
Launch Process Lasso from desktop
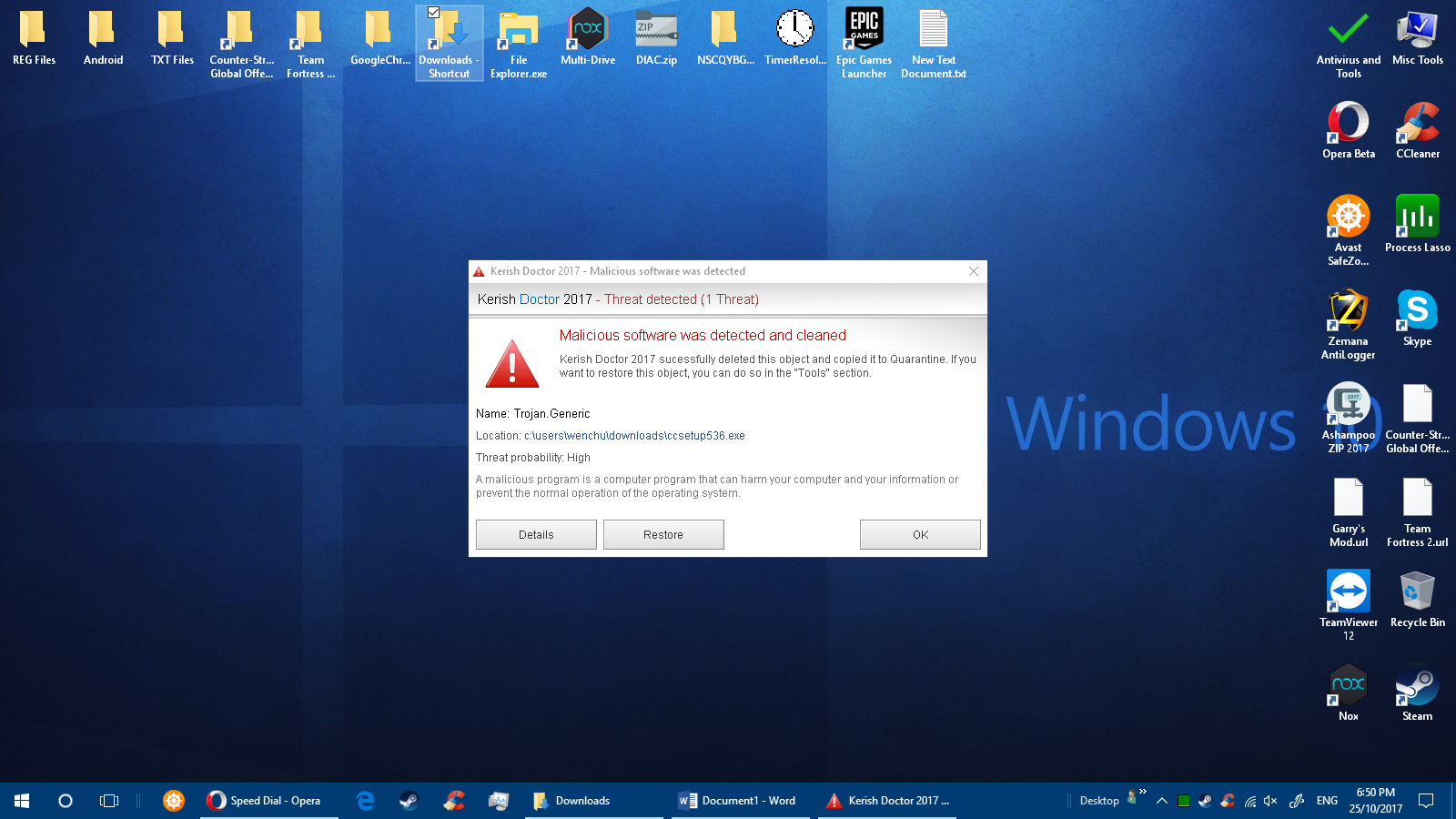coord(1418,224)
